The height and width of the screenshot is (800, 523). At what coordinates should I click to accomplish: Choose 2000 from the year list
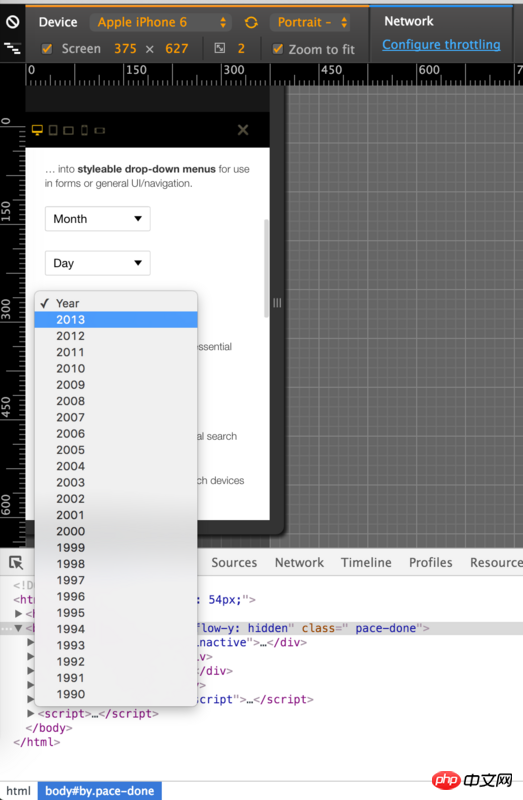[x=116, y=532]
